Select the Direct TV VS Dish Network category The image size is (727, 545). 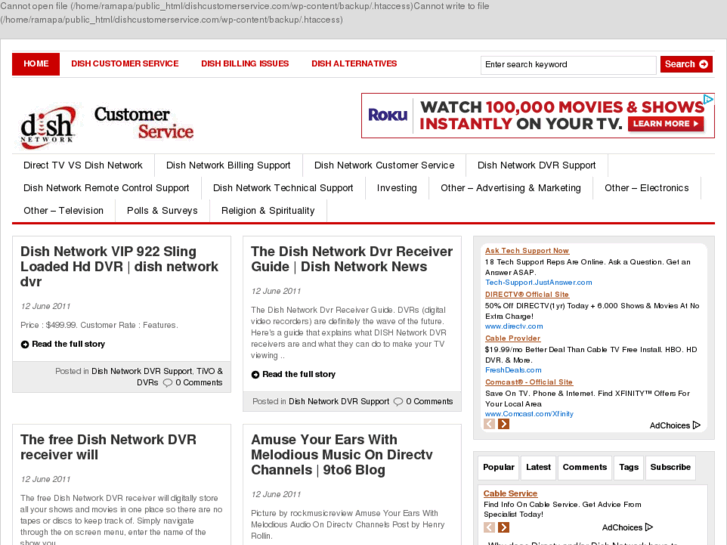[83, 165]
